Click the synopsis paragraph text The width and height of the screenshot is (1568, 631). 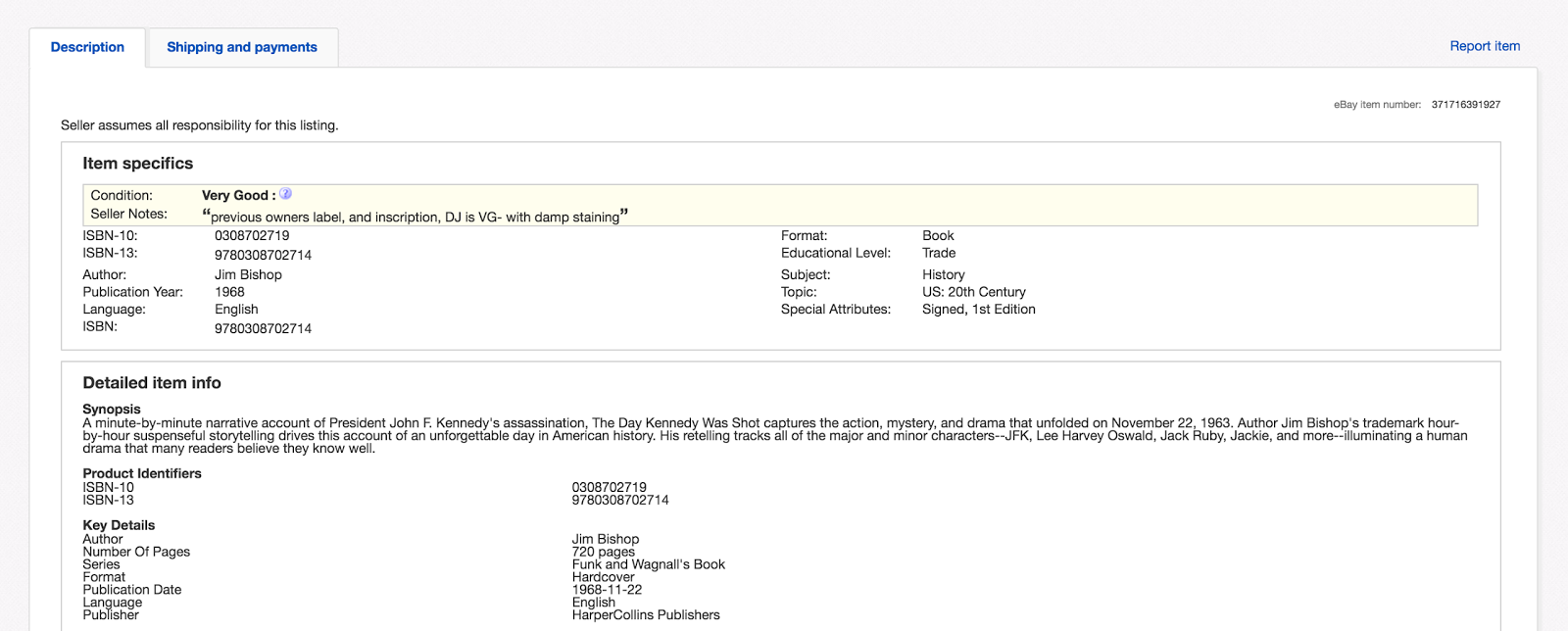pyautogui.click(x=774, y=436)
